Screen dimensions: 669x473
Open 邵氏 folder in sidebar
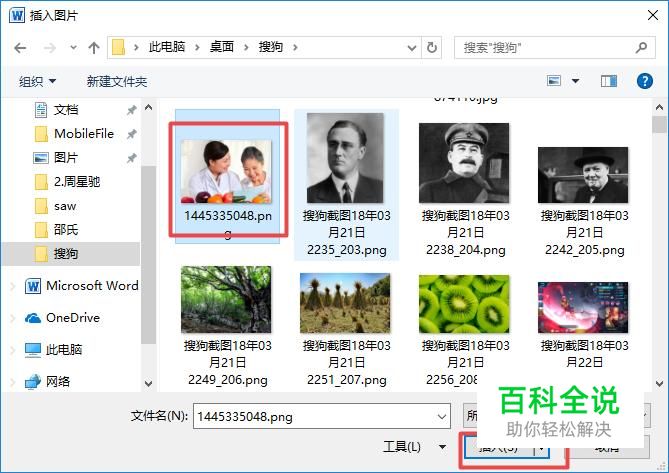tap(66, 230)
